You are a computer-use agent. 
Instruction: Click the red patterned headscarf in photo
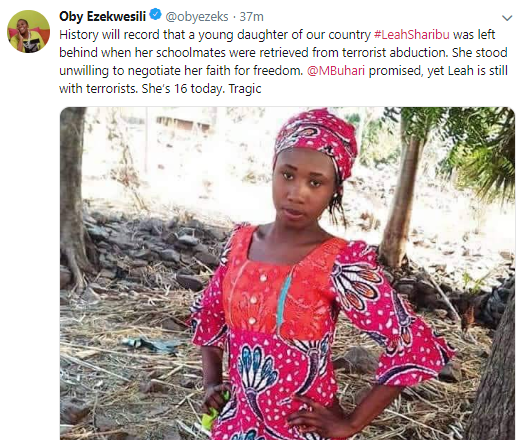(x=315, y=140)
